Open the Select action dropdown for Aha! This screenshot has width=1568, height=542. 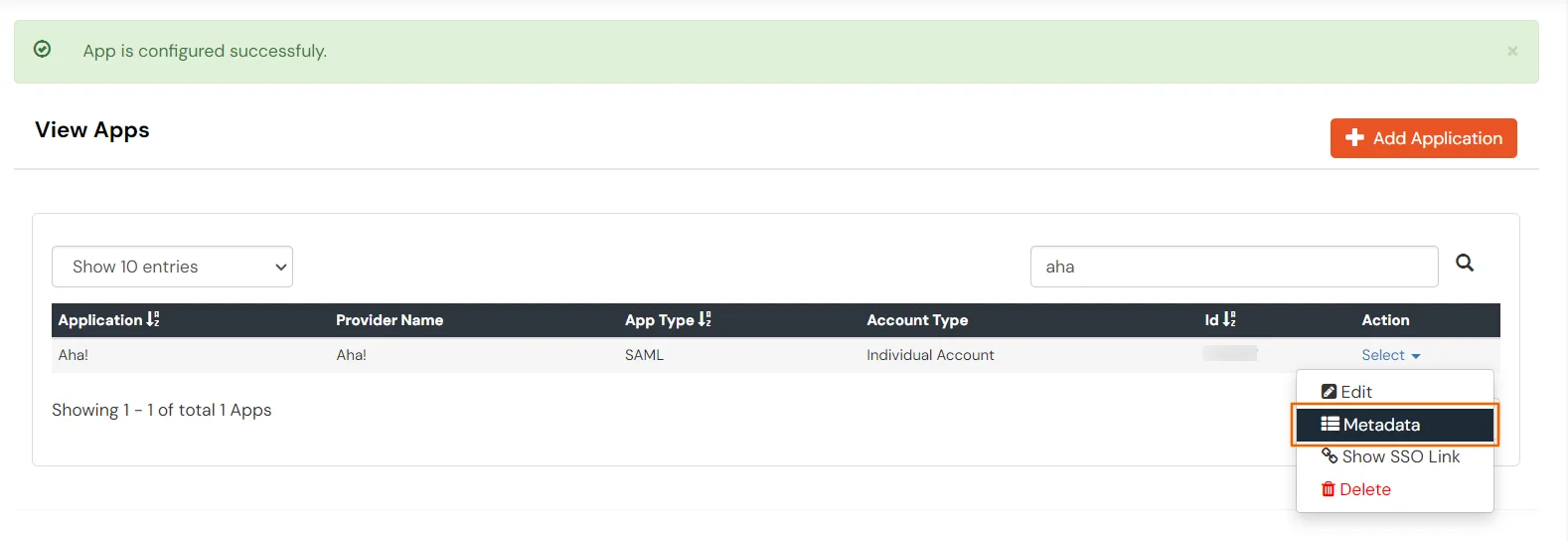pos(1390,355)
